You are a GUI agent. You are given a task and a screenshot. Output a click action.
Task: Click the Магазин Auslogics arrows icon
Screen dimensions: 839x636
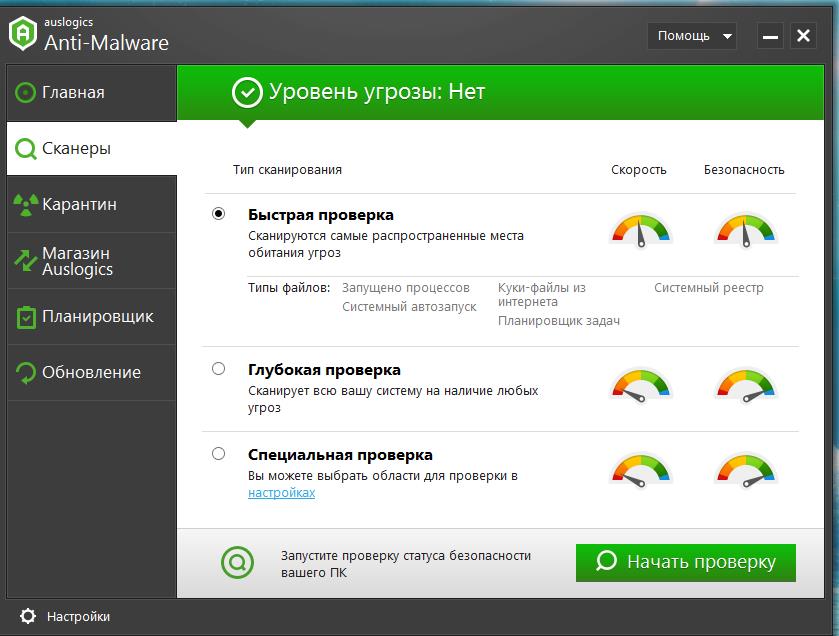26,261
